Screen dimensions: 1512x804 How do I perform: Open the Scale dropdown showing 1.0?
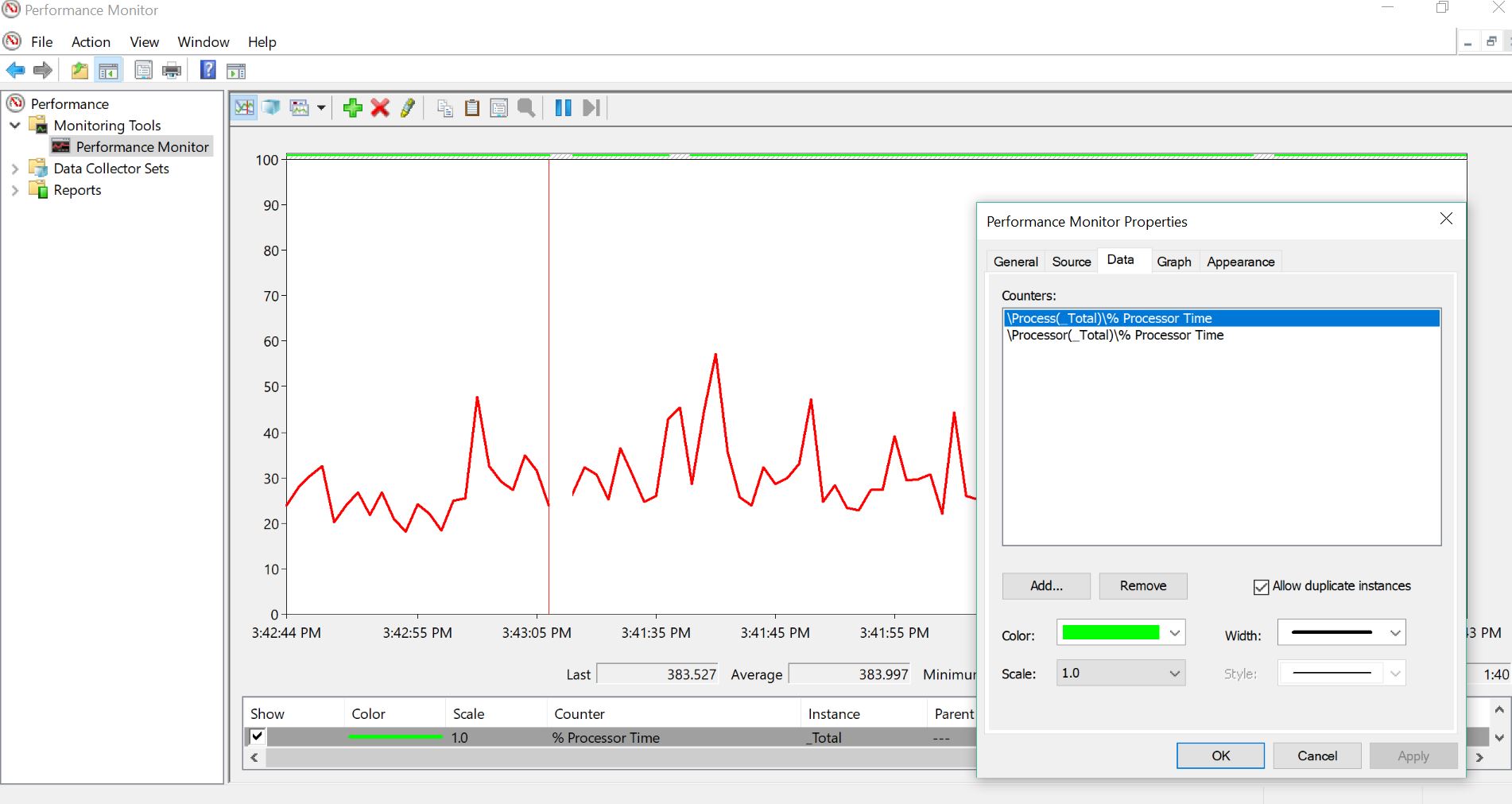[1174, 674]
